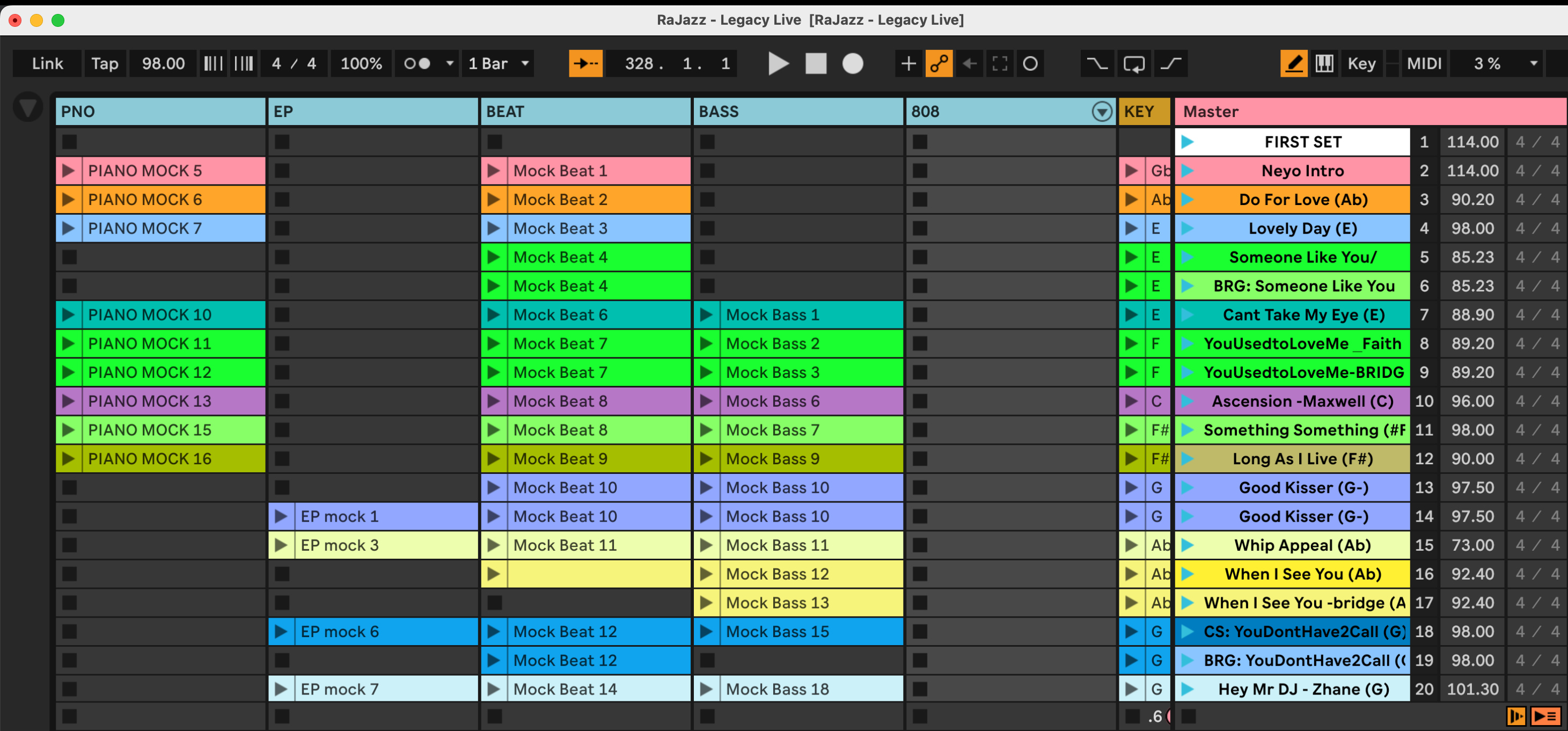
Task: Open the 1 Bar quantization menu
Action: [498, 64]
